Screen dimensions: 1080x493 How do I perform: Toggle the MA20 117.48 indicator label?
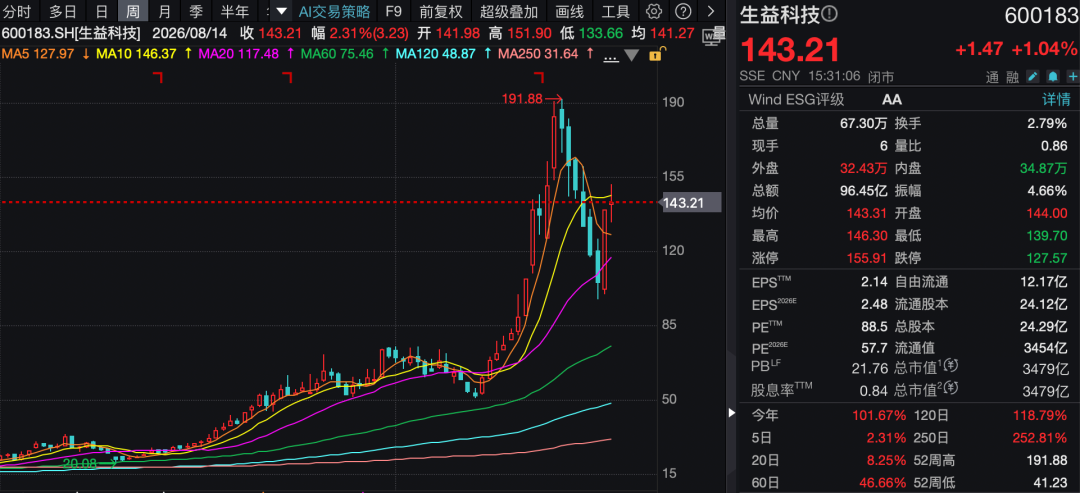tap(238, 54)
